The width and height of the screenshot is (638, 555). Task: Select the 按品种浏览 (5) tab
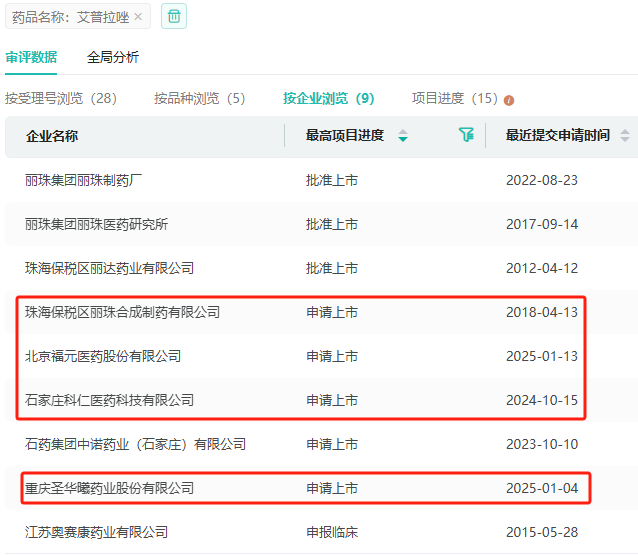click(199, 98)
